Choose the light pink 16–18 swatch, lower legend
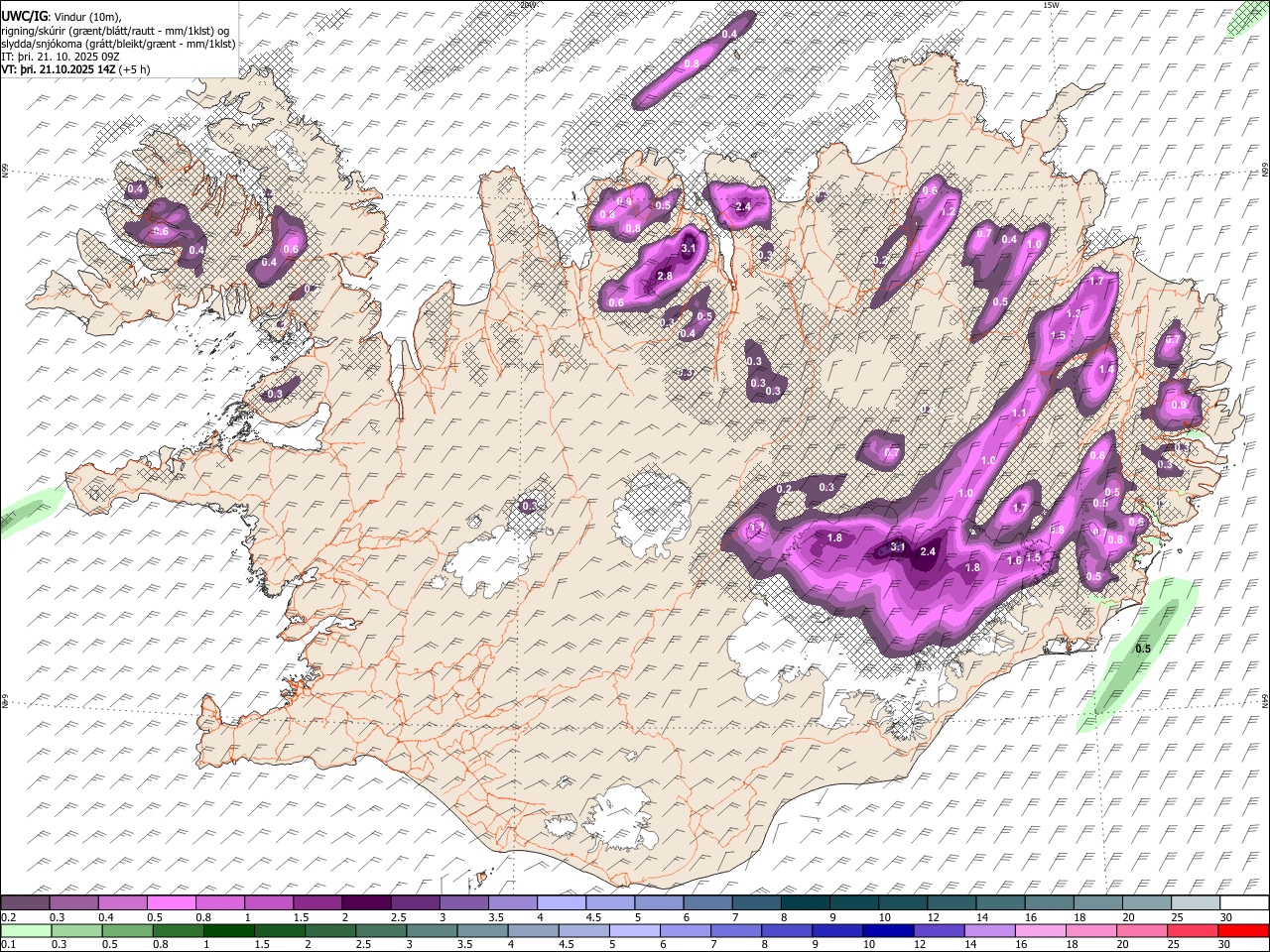The width and height of the screenshot is (1270, 952). pos(1040,930)
